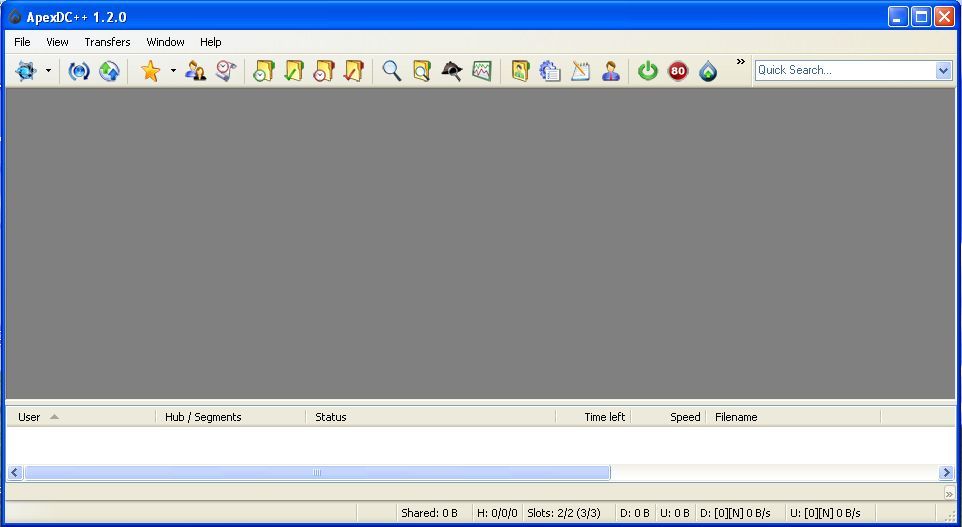Click the 'D: 0 B' downloaded status field

point(635,513)
